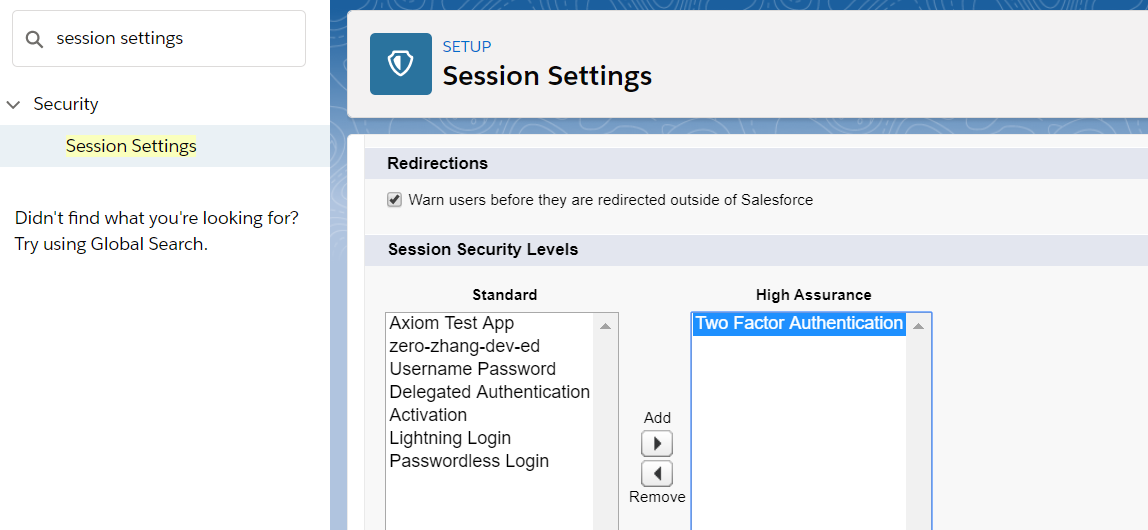
Task: Select Passwordless Login option
Action: pyautogui.click(x=469, y=461)
